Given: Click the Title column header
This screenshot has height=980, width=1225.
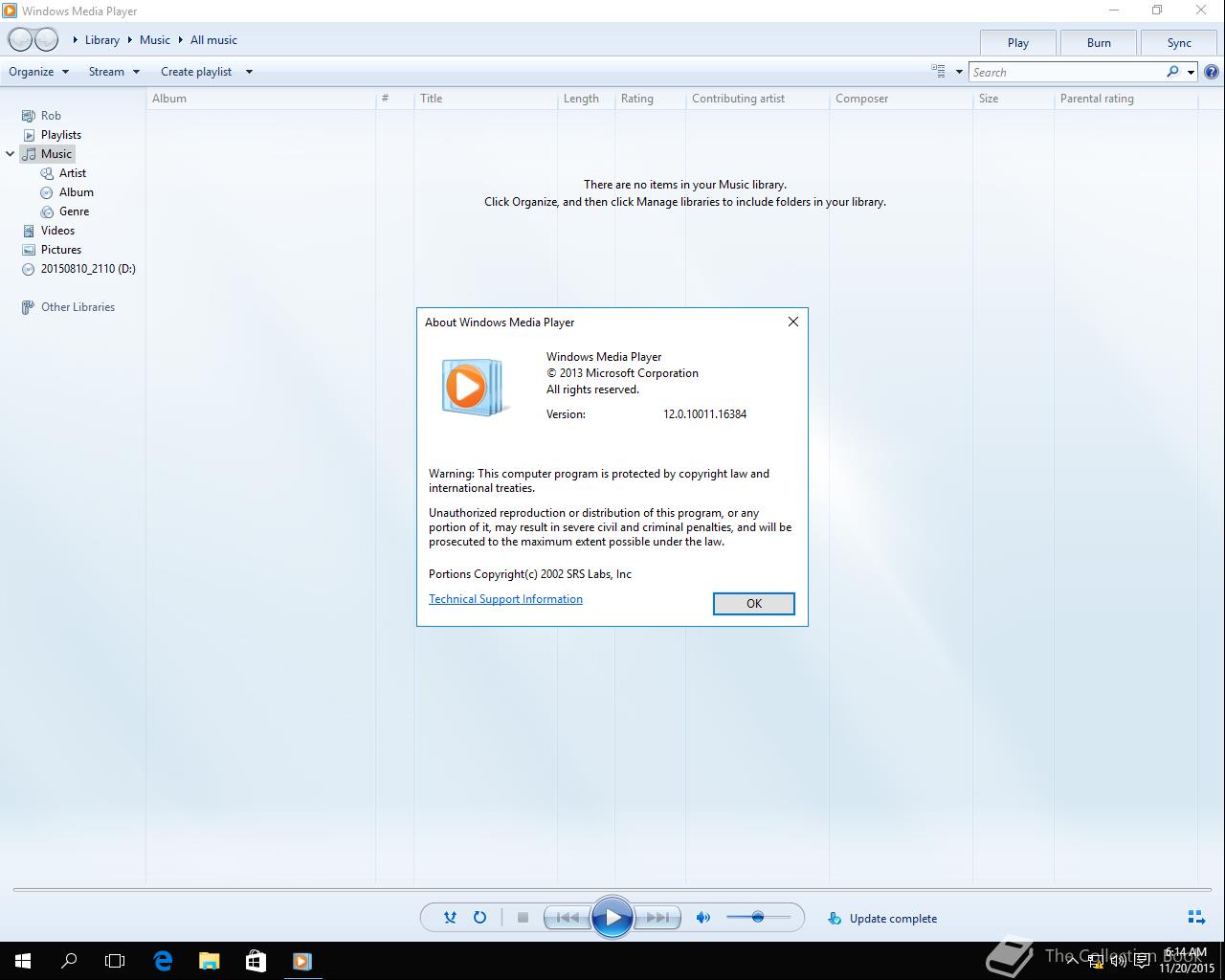Looking at the screenshot, I should click(x=485, y=99).
